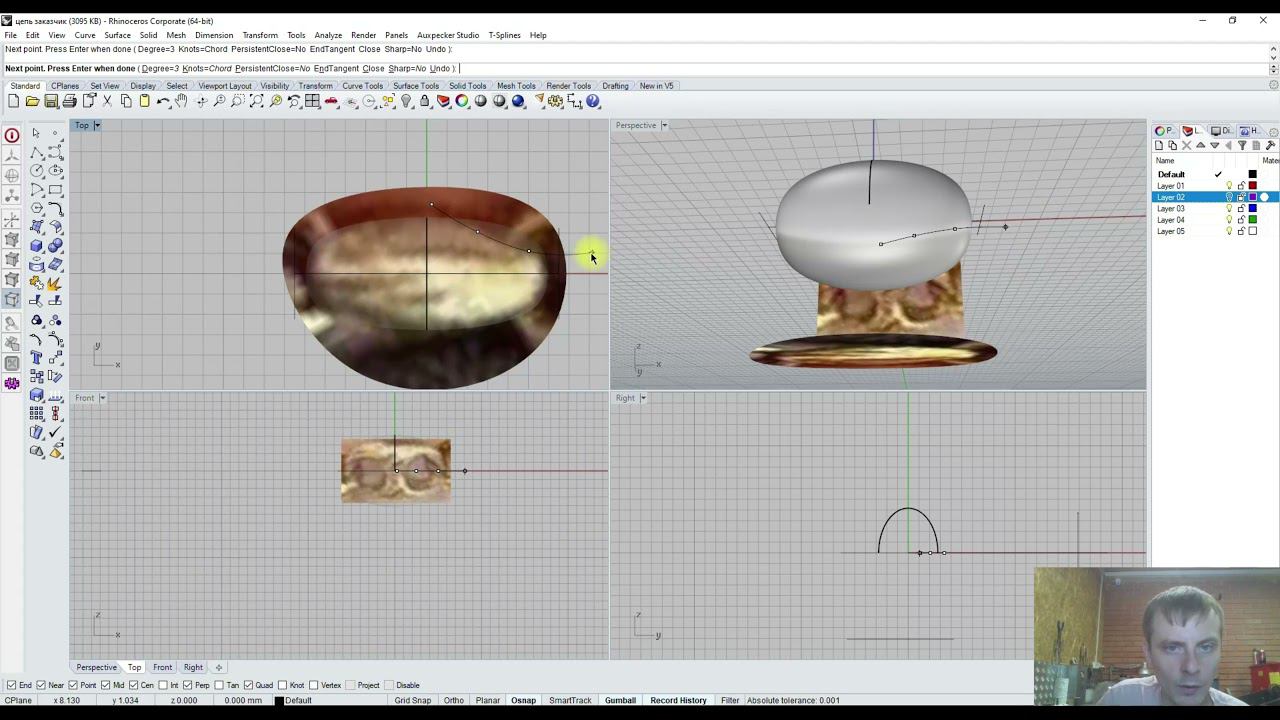The height and width of the screenshot is (720, 1280).
Task: Open the Right viewport title dropdown arrow
Action: (x=643, y=398)
